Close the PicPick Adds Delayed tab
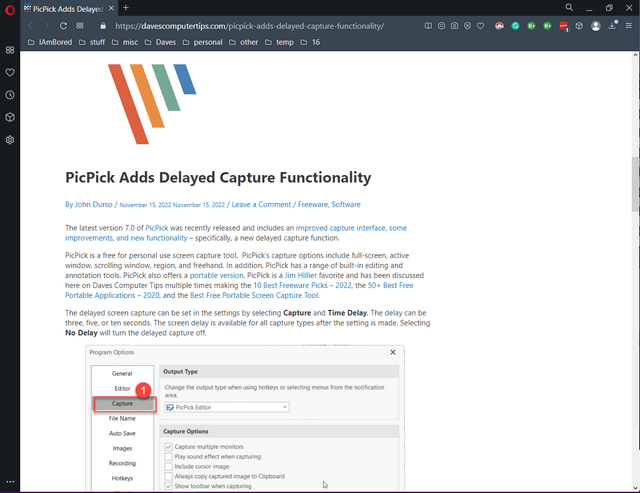 [111, 8]
